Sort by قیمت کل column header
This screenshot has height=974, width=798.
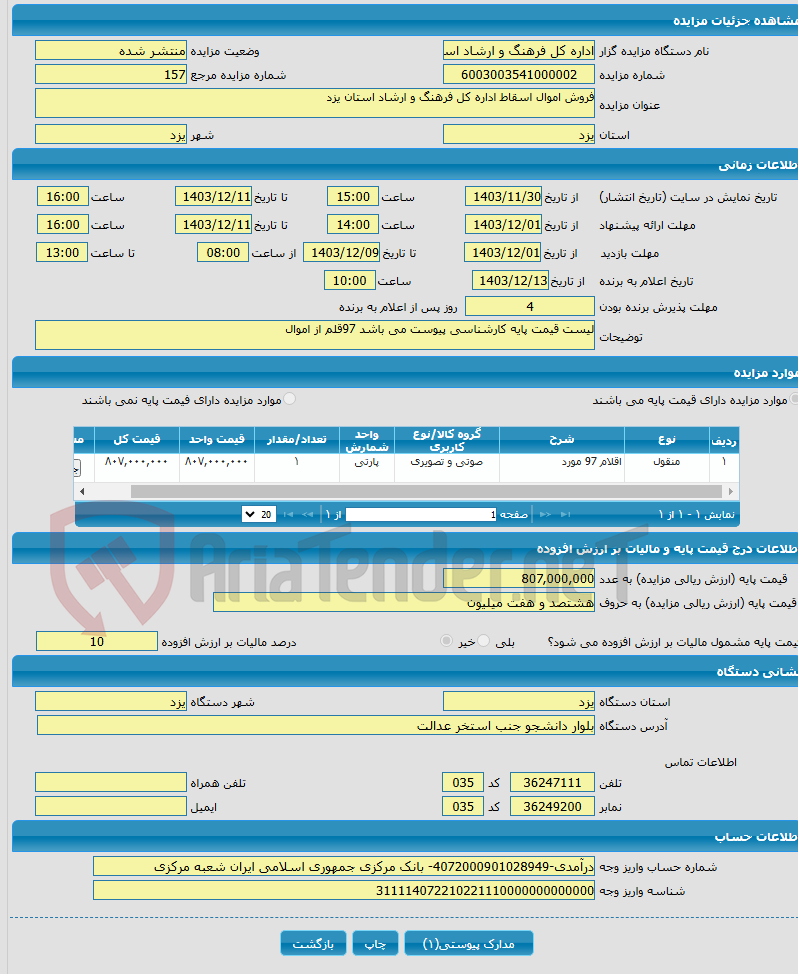pyautogui.click(x=137, y=440)
